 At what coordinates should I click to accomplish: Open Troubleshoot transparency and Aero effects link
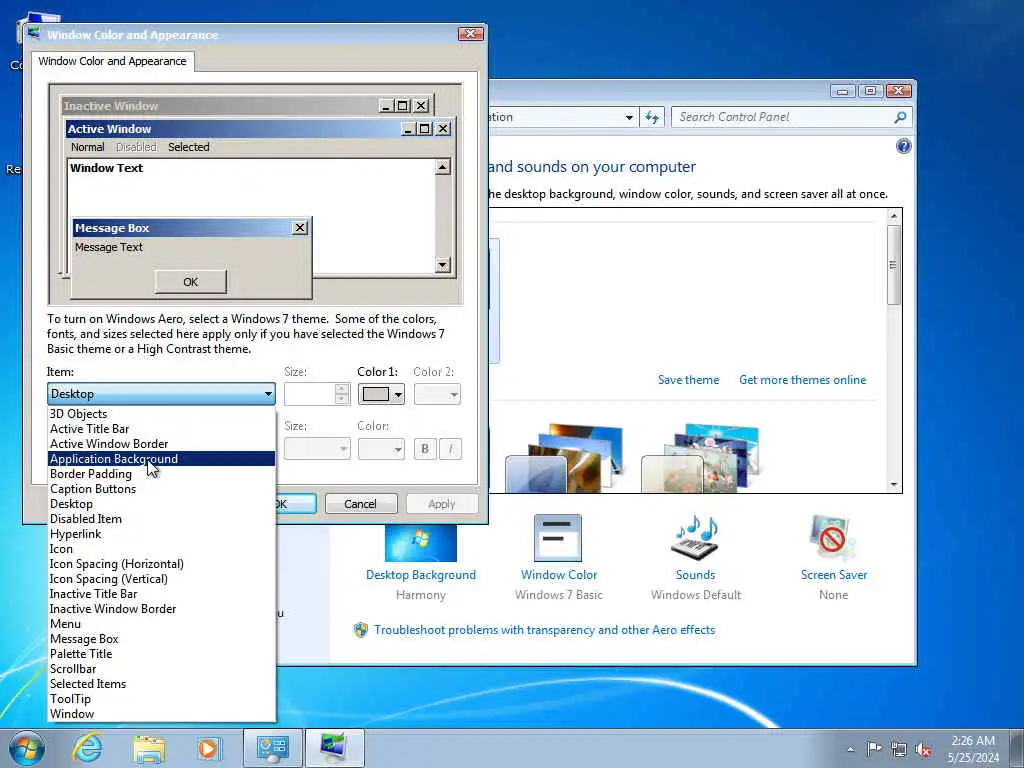pos(544,630)
